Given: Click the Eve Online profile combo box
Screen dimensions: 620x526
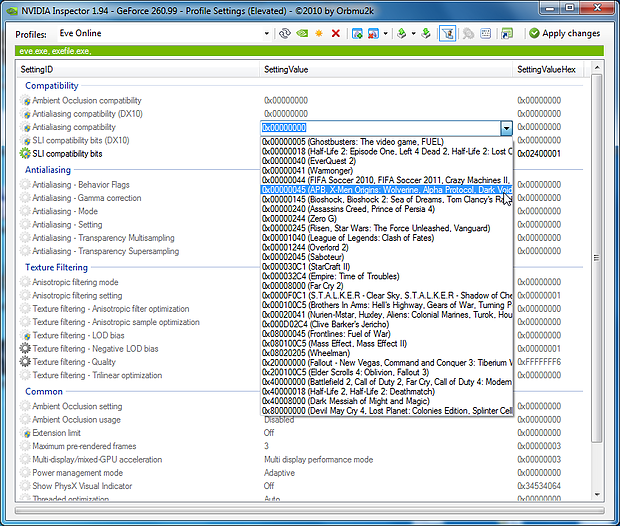Looking at the screenshot, I should (164, 34).
